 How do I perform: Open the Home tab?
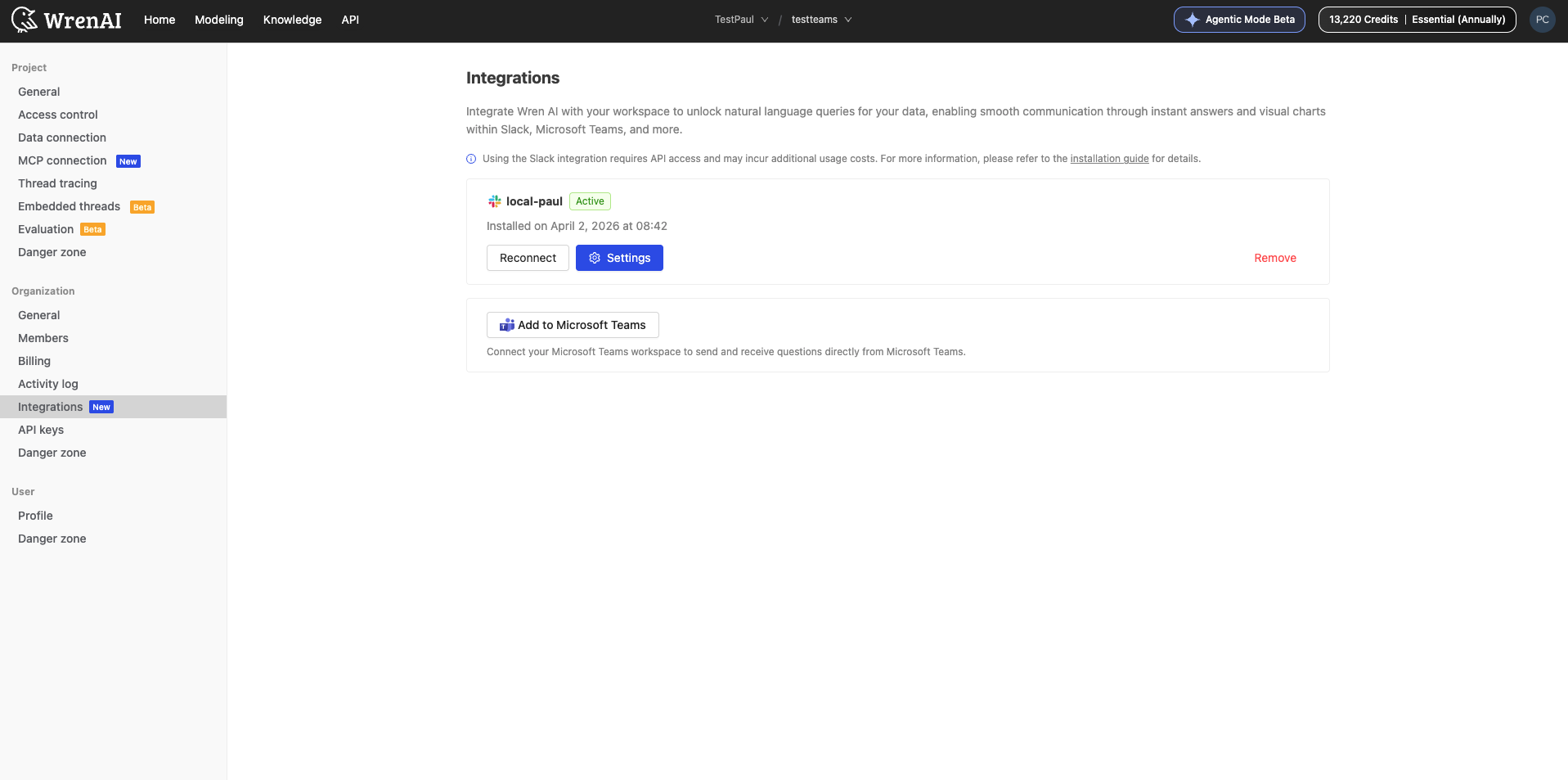tap(159, 20)
